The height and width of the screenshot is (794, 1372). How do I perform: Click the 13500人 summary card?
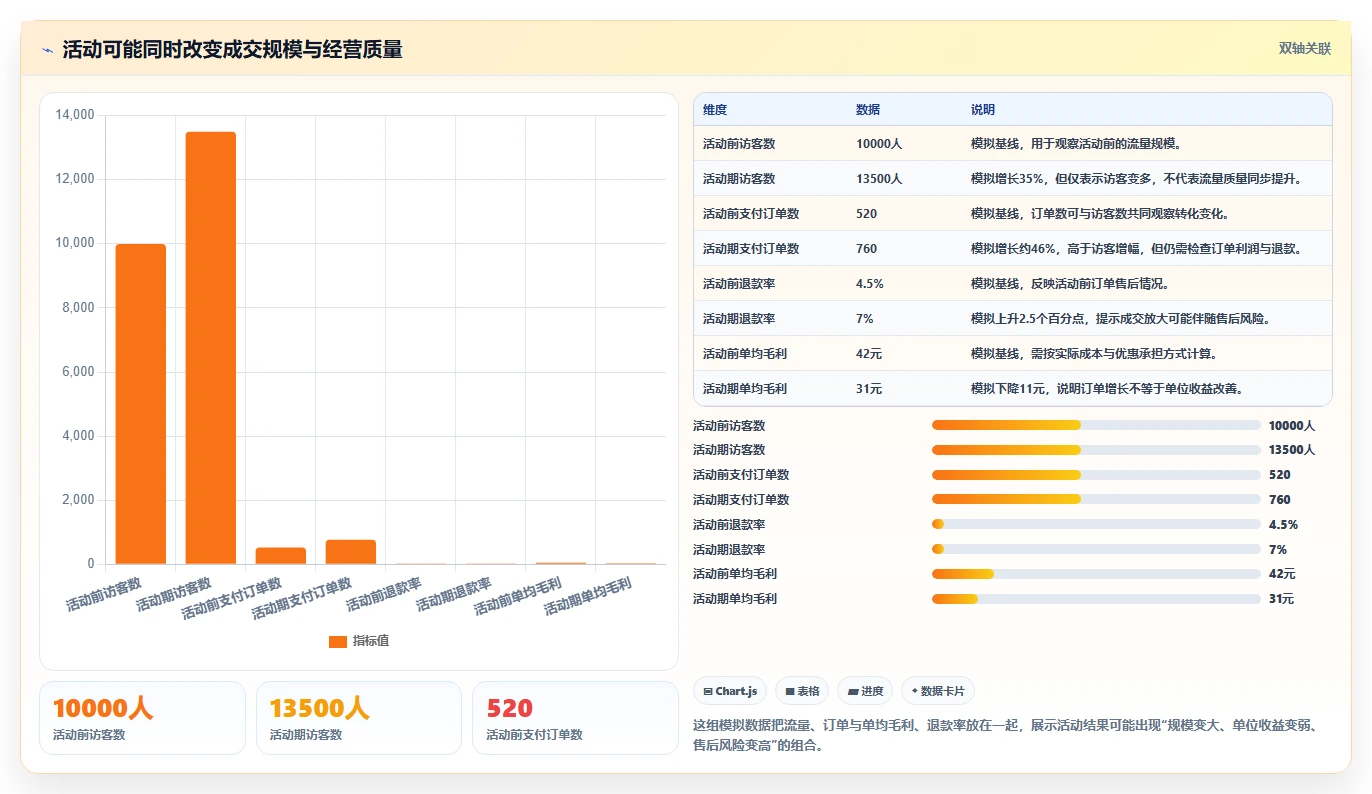(359, 718)
